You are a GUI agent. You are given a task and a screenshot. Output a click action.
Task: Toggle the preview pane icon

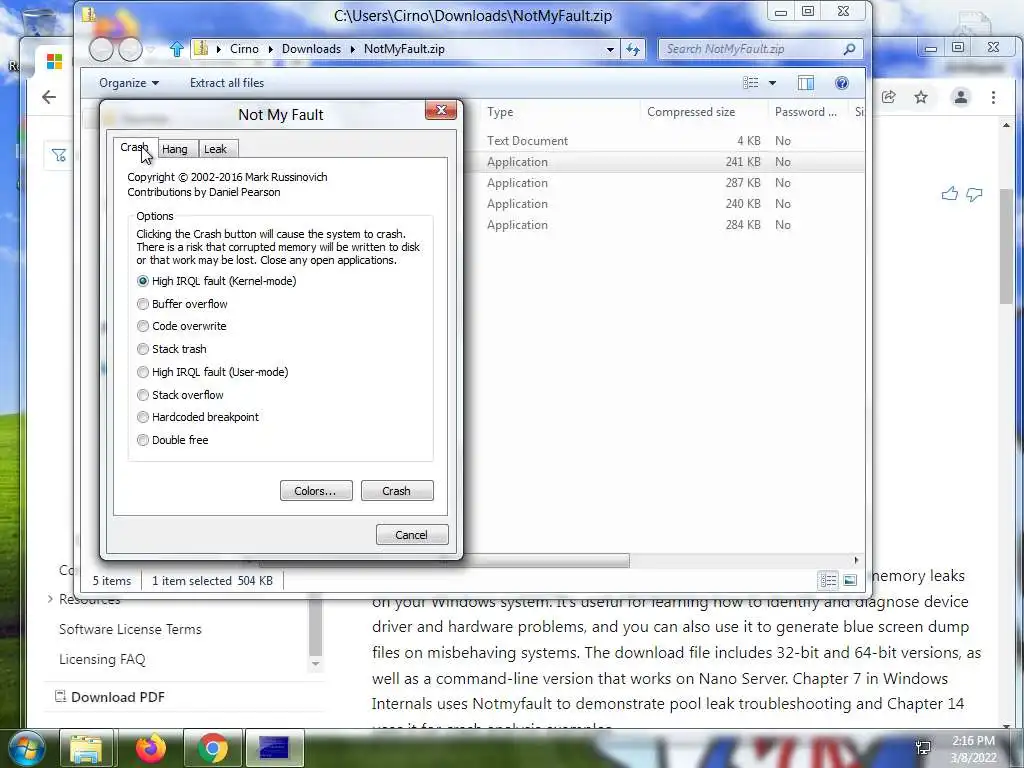(806, 83)
